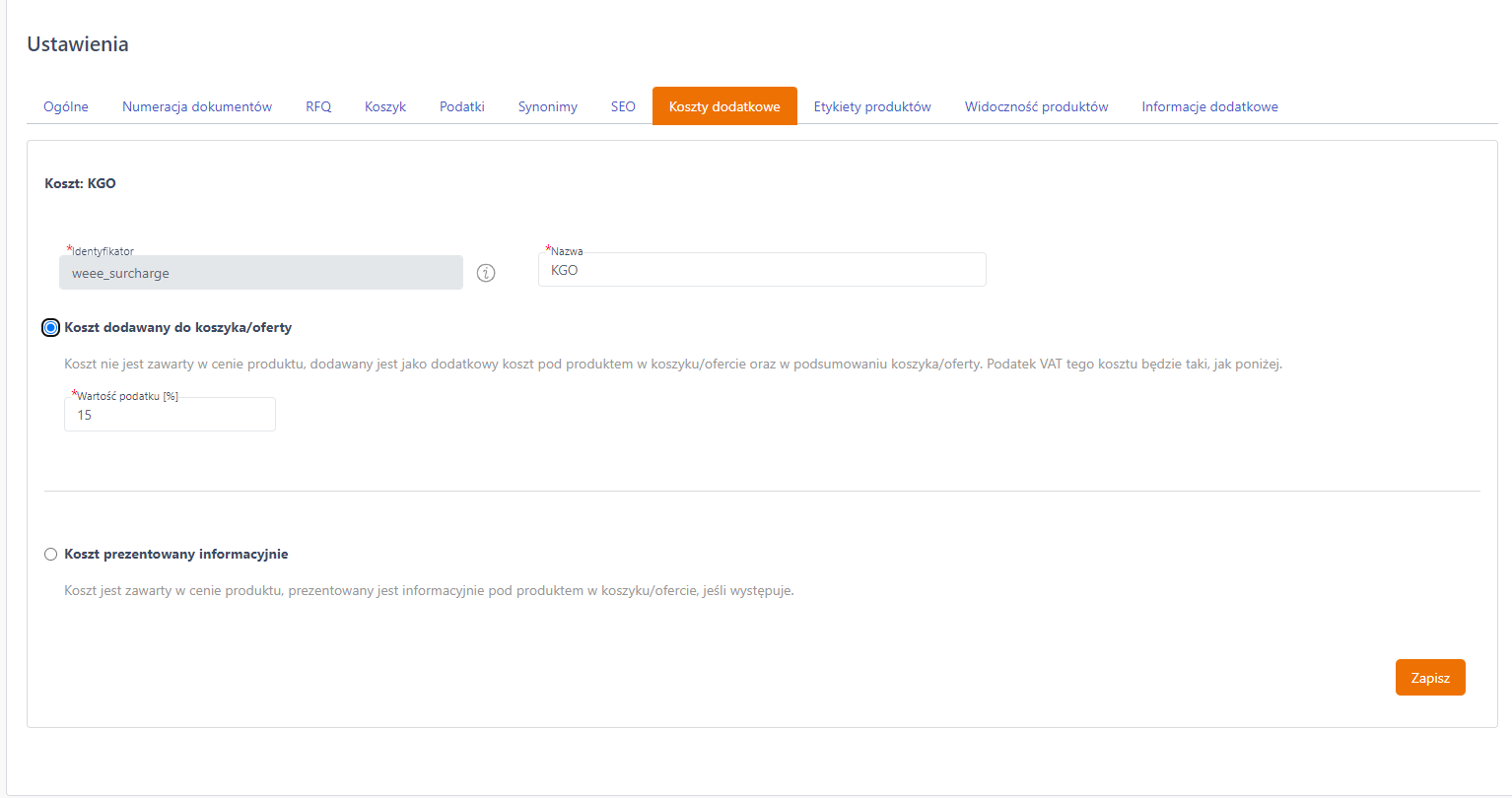Screen dimensions: 1512x798
Task: Click the Zapisz save button
Action: [1430, 678]
